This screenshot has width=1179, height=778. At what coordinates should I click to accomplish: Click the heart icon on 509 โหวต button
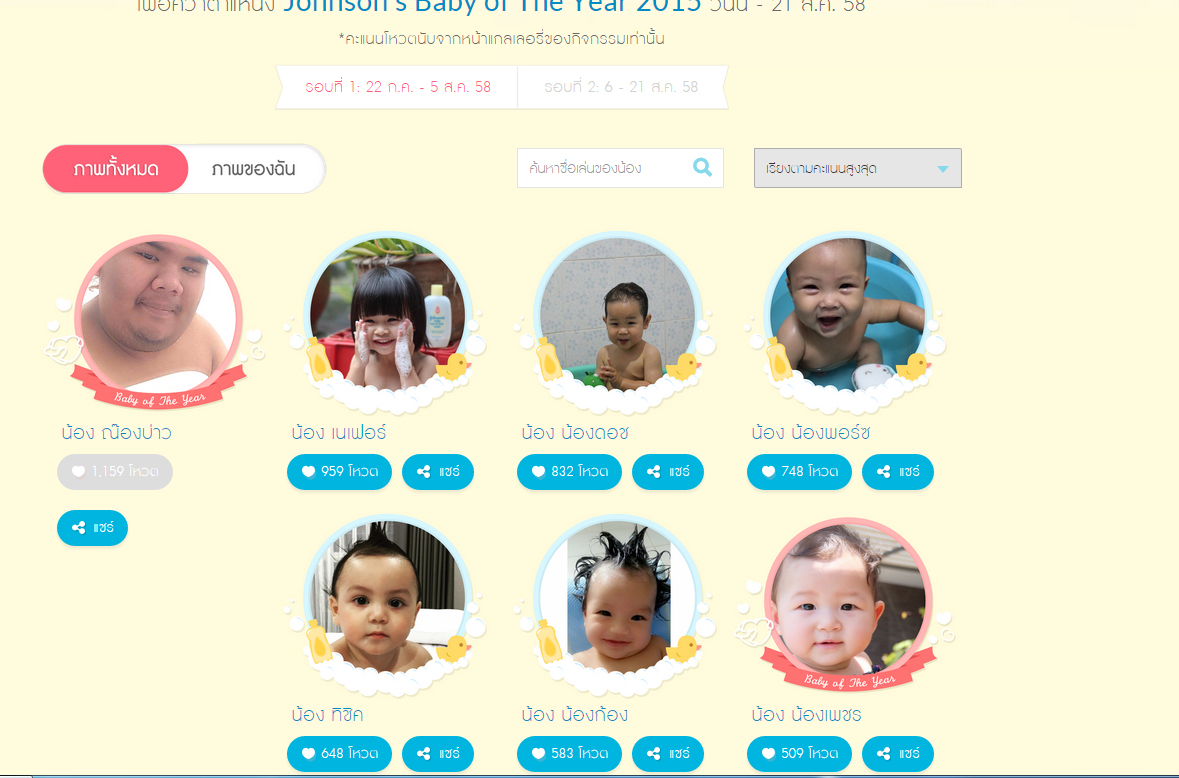click(x=768, y=753)
